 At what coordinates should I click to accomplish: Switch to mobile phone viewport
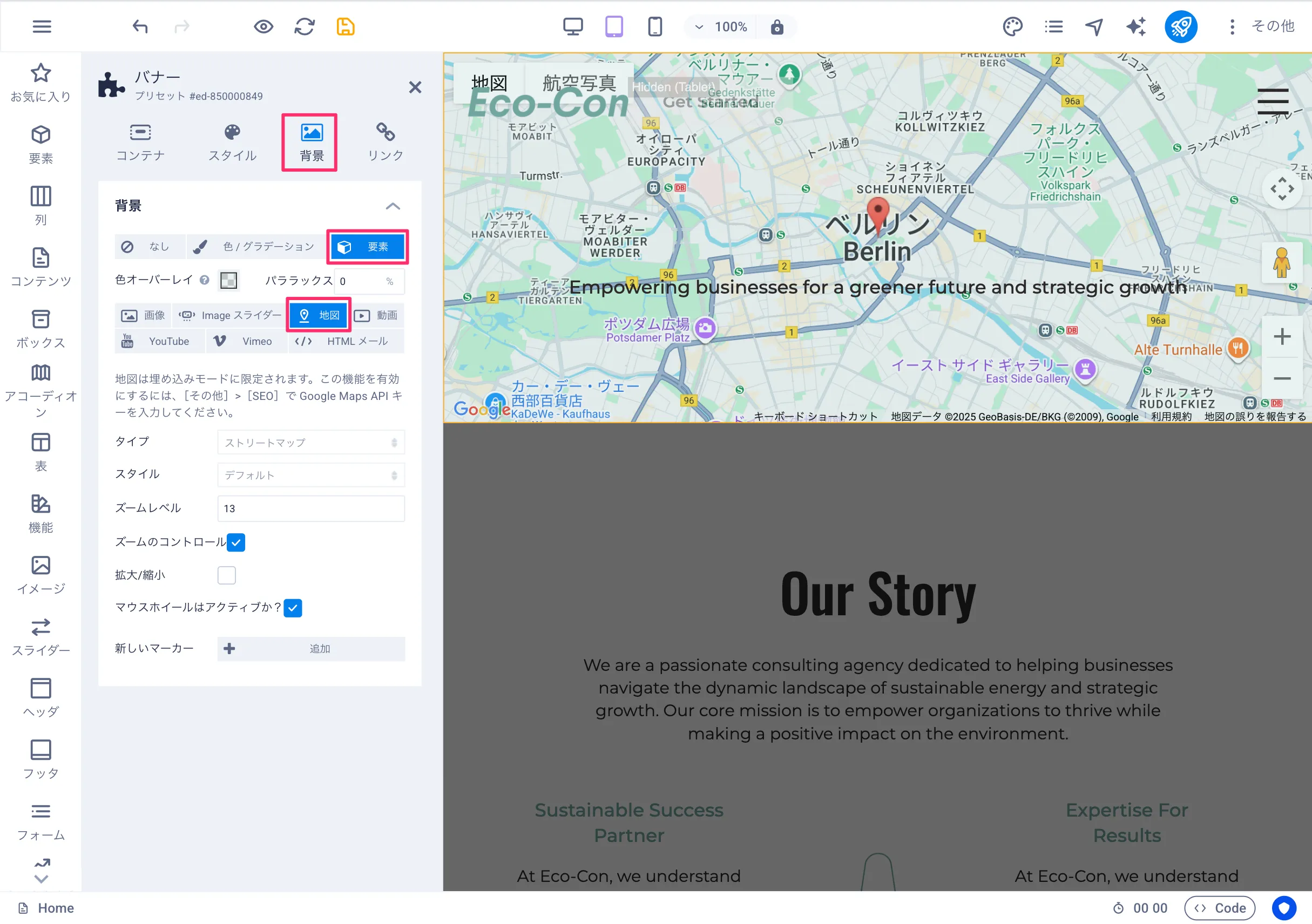(x=655, y=27)
